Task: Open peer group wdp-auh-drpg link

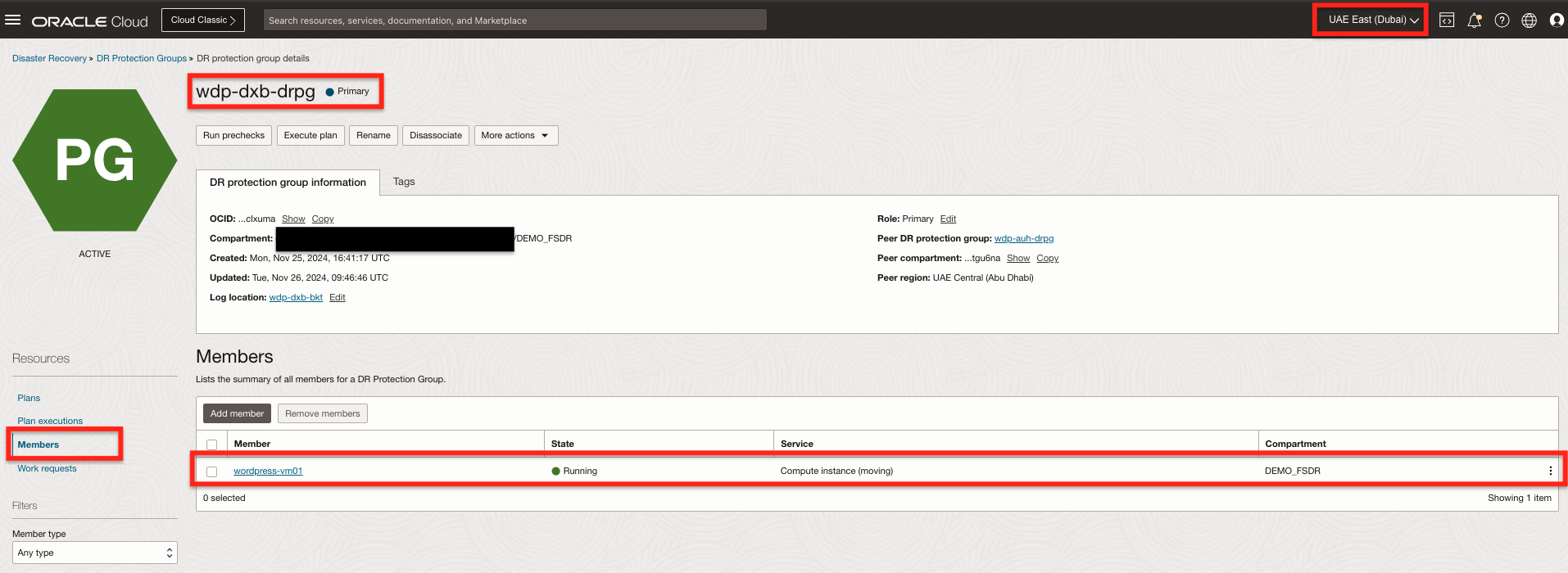Action: 1024,238
